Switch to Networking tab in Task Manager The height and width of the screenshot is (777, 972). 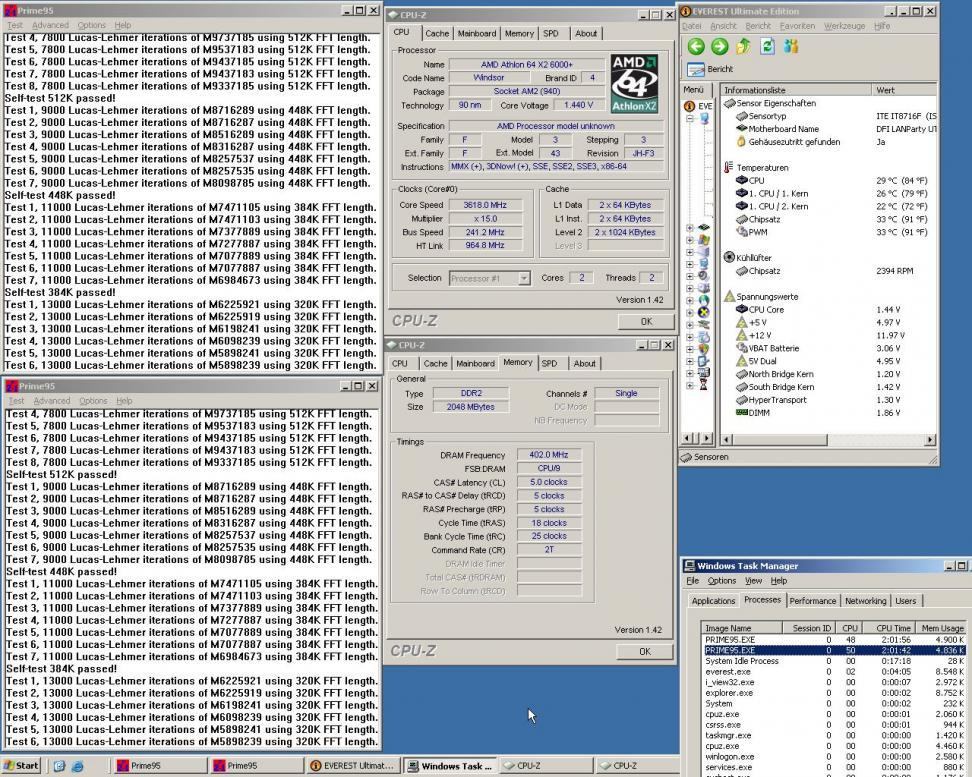(x=865, y=601)
